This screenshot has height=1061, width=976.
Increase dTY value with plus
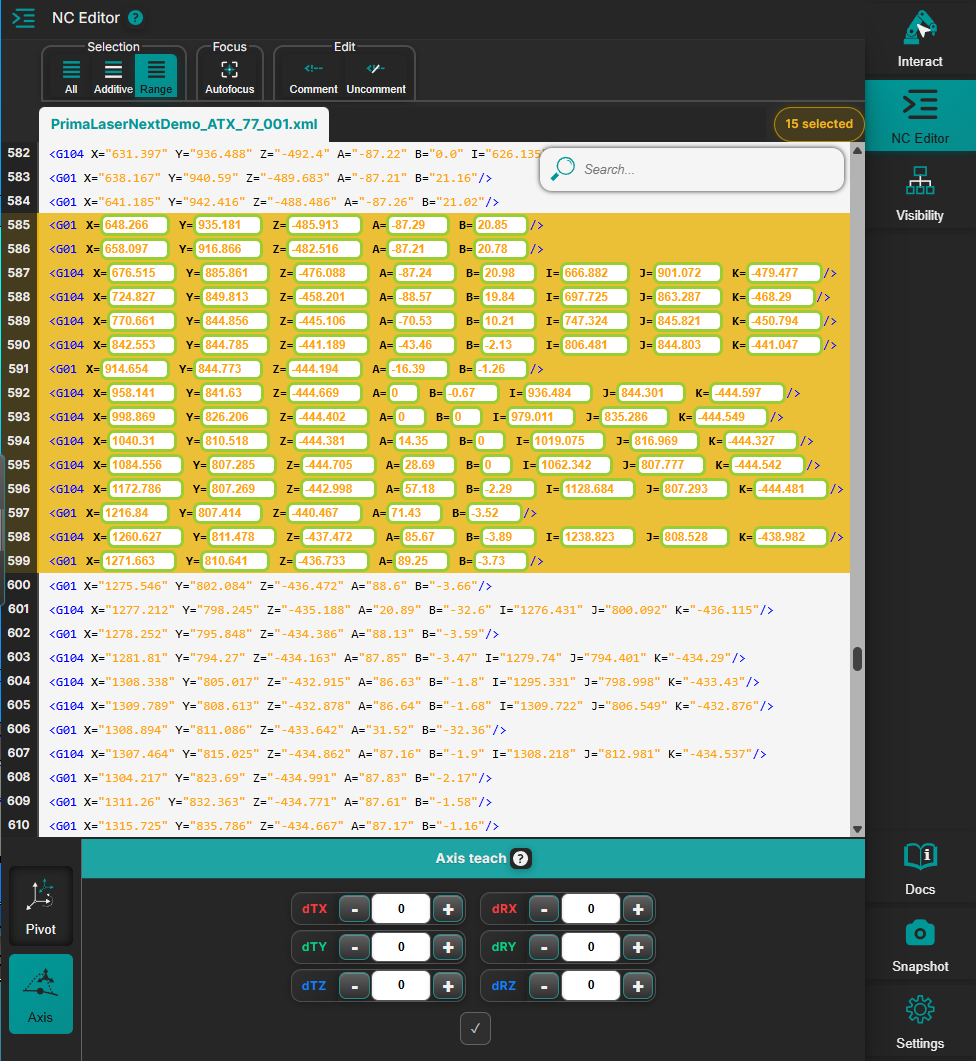point(447,947)
